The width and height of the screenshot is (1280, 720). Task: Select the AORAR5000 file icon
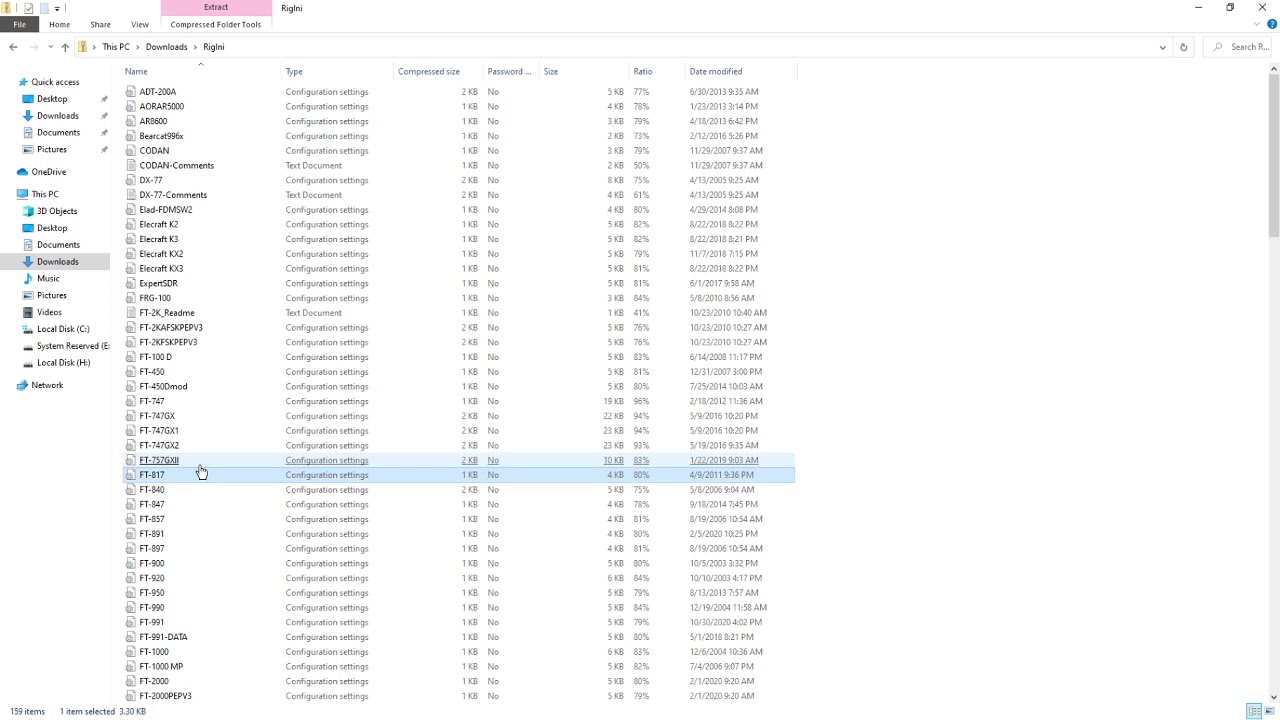click(x=131, y=106)
